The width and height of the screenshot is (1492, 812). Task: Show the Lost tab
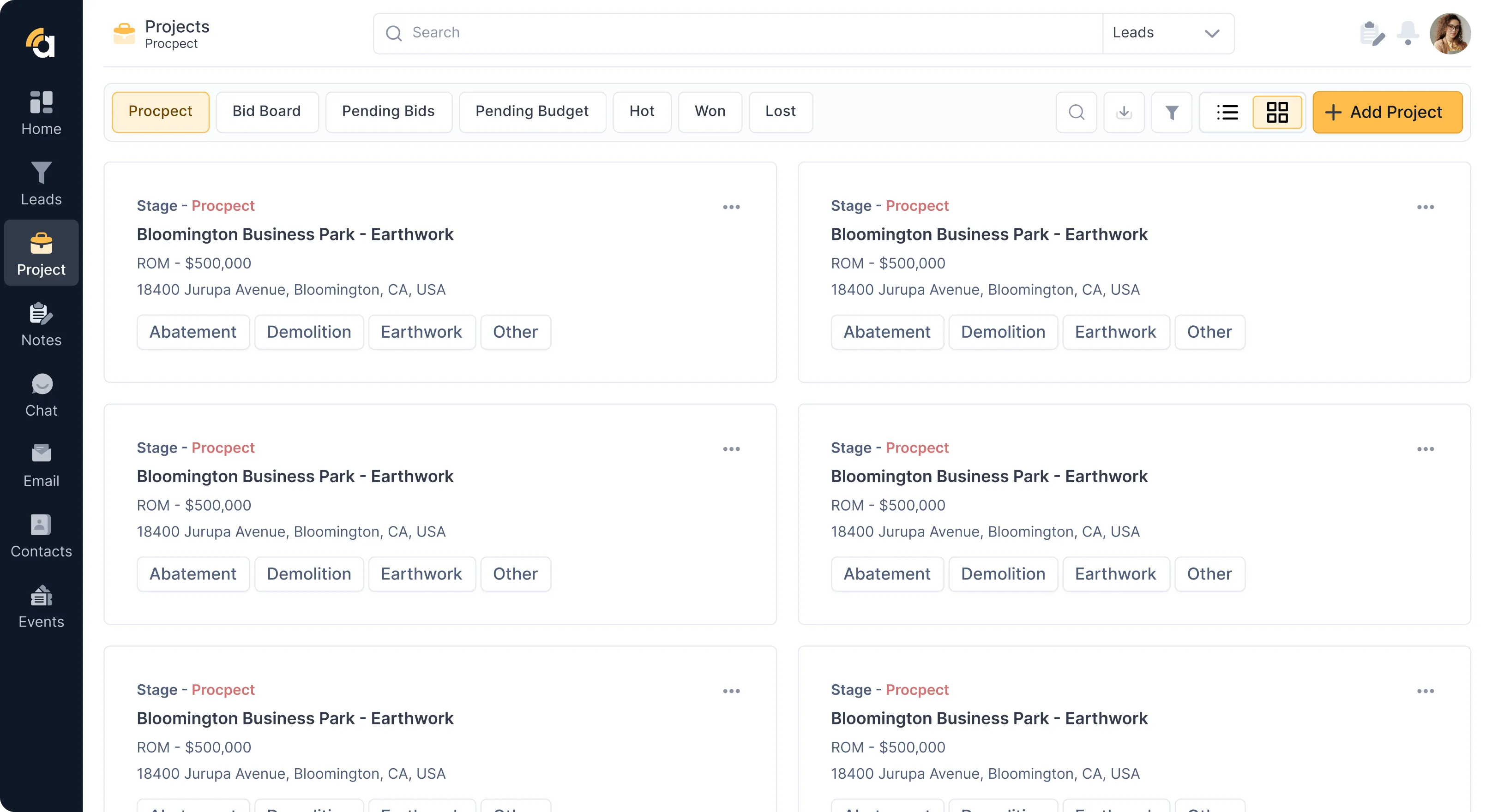pyautogui.click(x=781, y=112)
